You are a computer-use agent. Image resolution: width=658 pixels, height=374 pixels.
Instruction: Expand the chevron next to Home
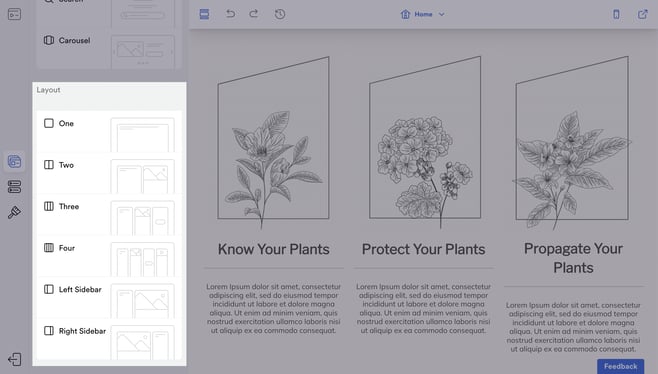click(441, 14)
